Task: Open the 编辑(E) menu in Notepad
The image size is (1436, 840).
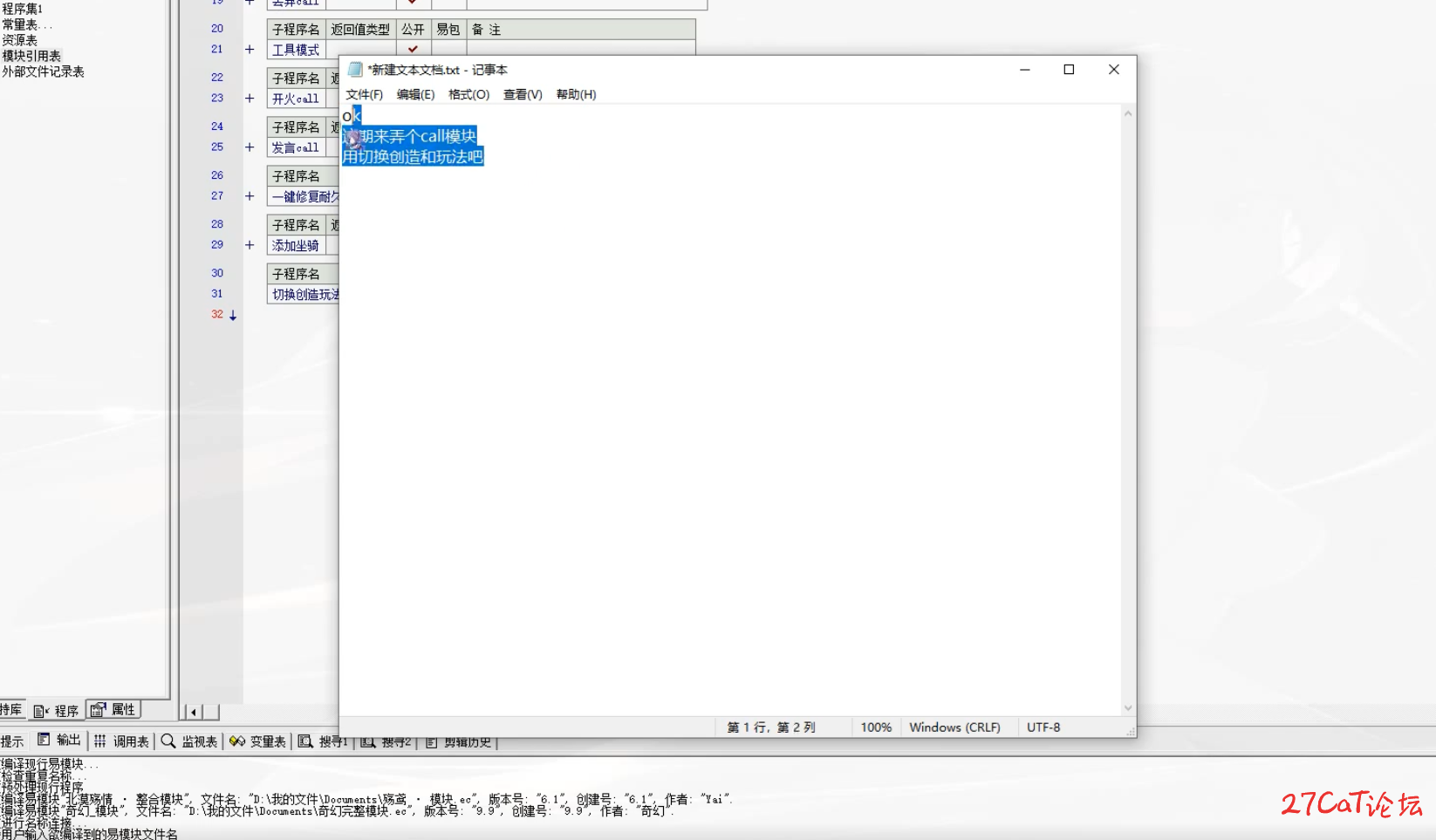Action: [415, 94]
